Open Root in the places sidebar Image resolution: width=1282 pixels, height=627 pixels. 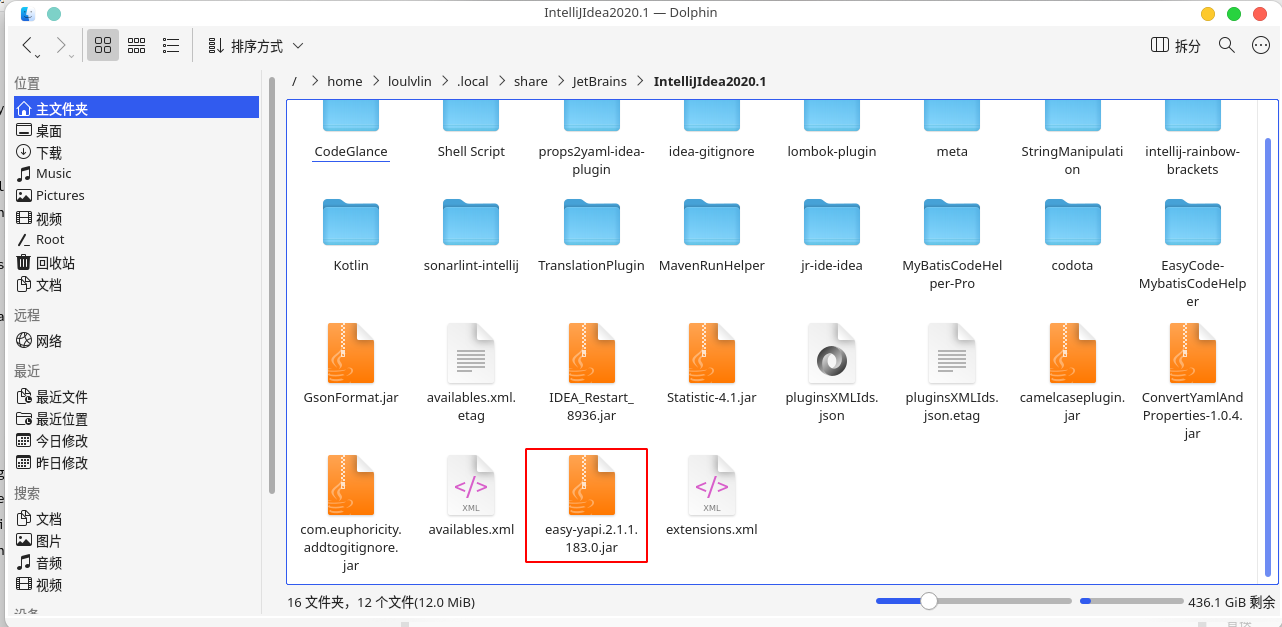(x=136, y=240)
